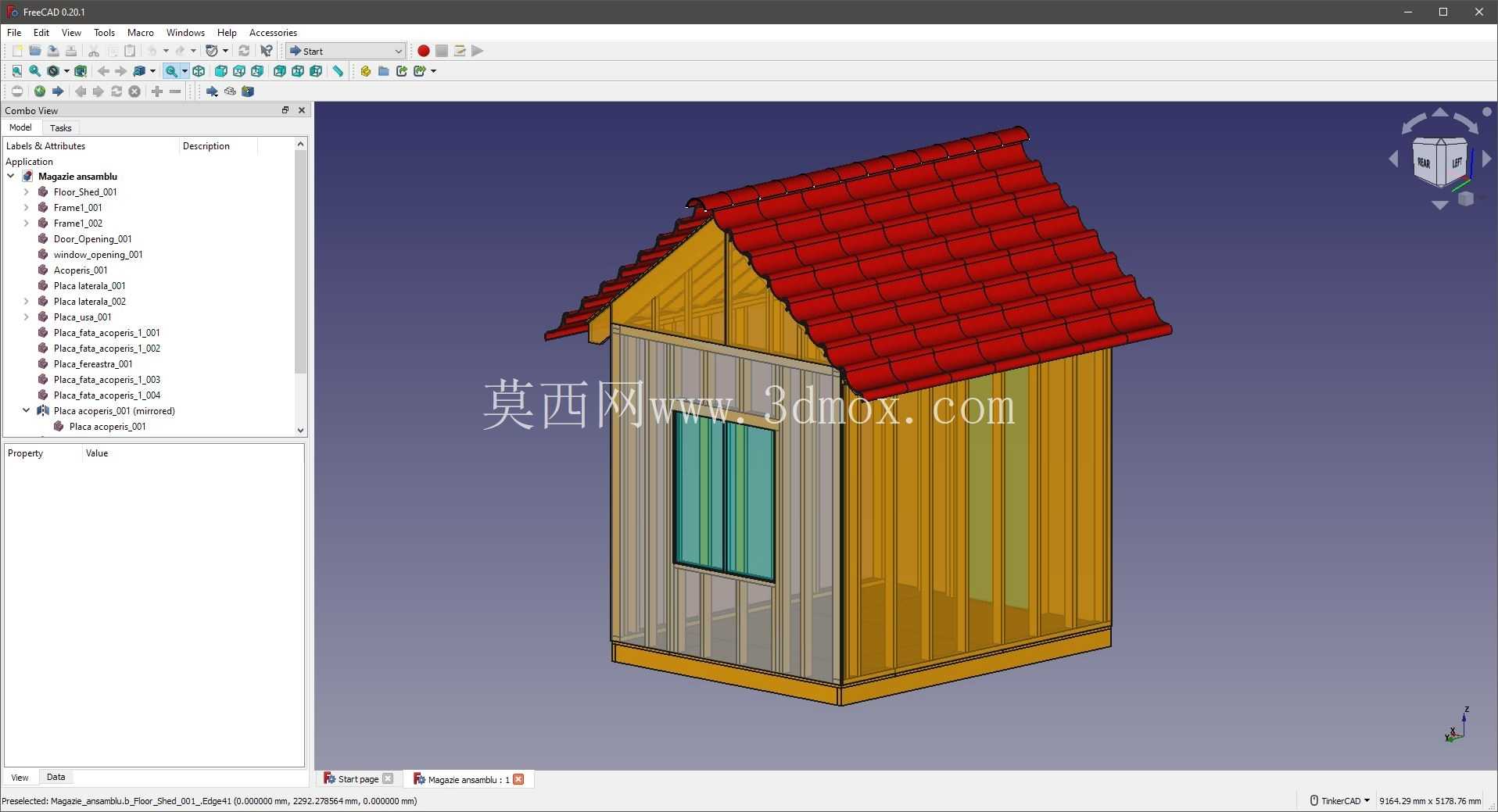Switch to the Data property tab
Image resolution: width=1498 pixels, height=812 pixels.
click(56, 777)
